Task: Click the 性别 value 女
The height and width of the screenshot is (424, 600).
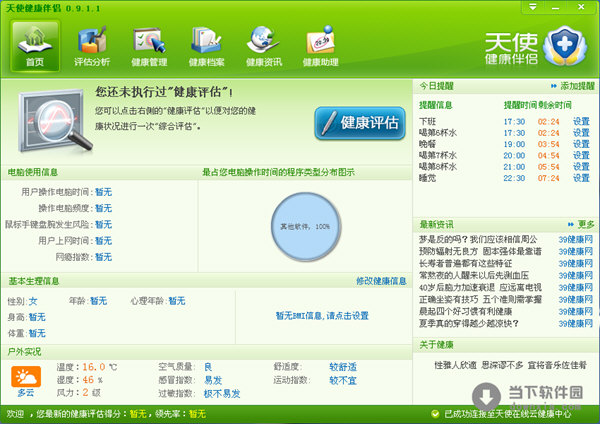Action: 33,301
